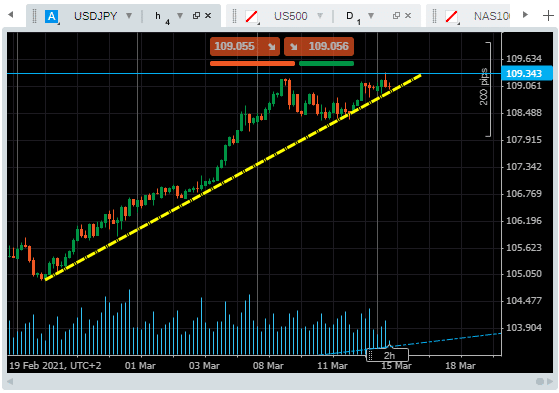559x393 pixels.
Task: Open the USDJPY symbol dropdown arrow
Action: pyautogui.click(x=129, y=16)
